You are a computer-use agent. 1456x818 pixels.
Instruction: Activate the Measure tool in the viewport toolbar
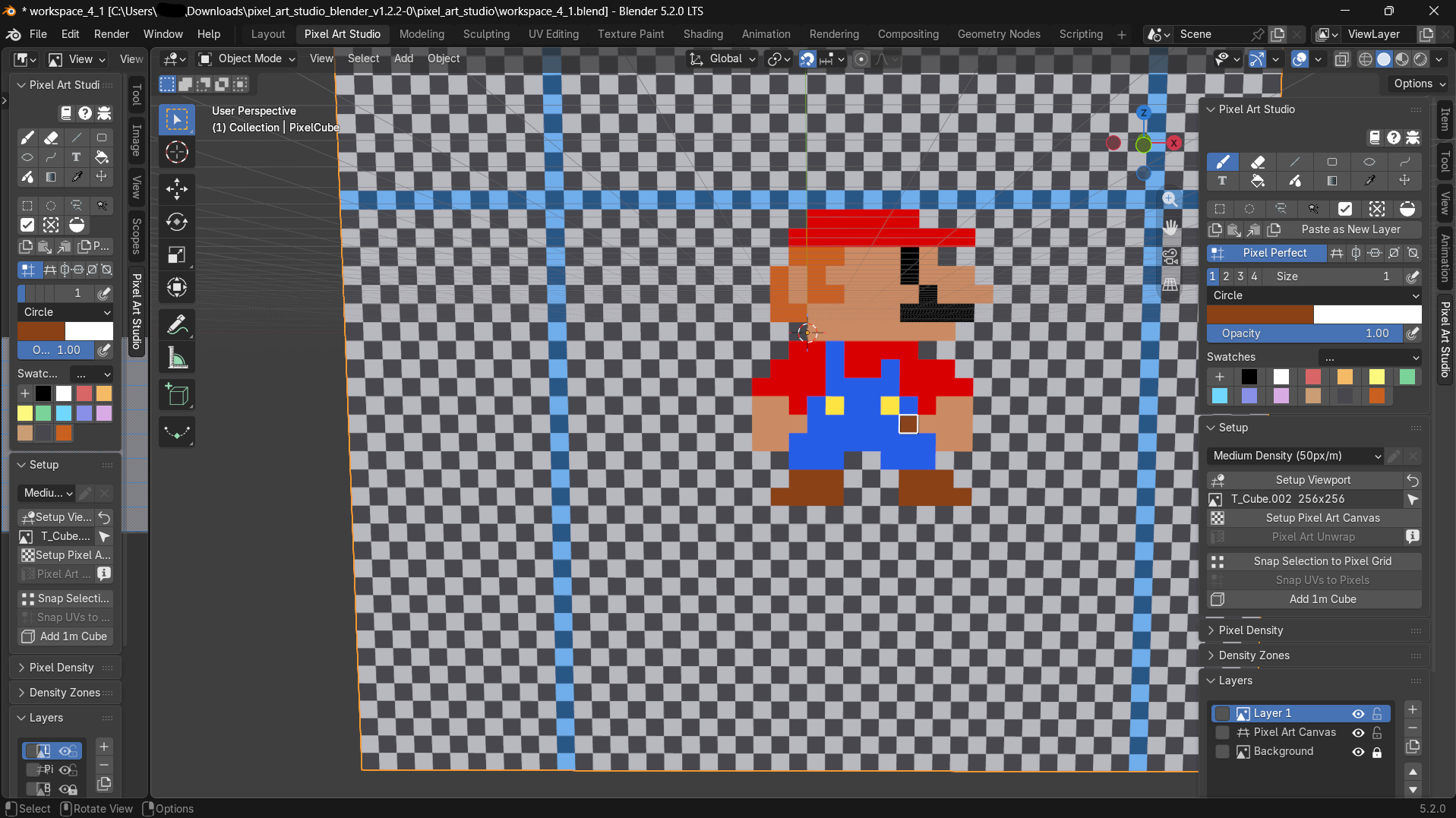[177, 358]
